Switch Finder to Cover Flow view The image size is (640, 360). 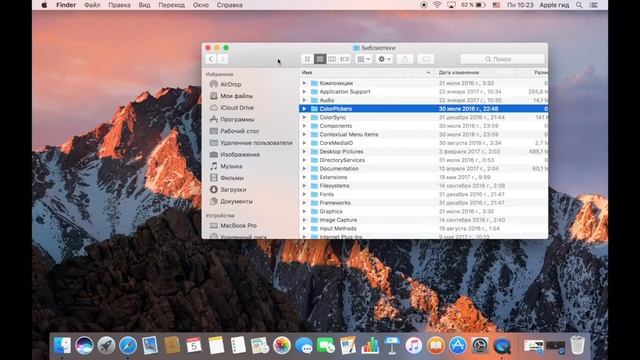click(344, 59)
